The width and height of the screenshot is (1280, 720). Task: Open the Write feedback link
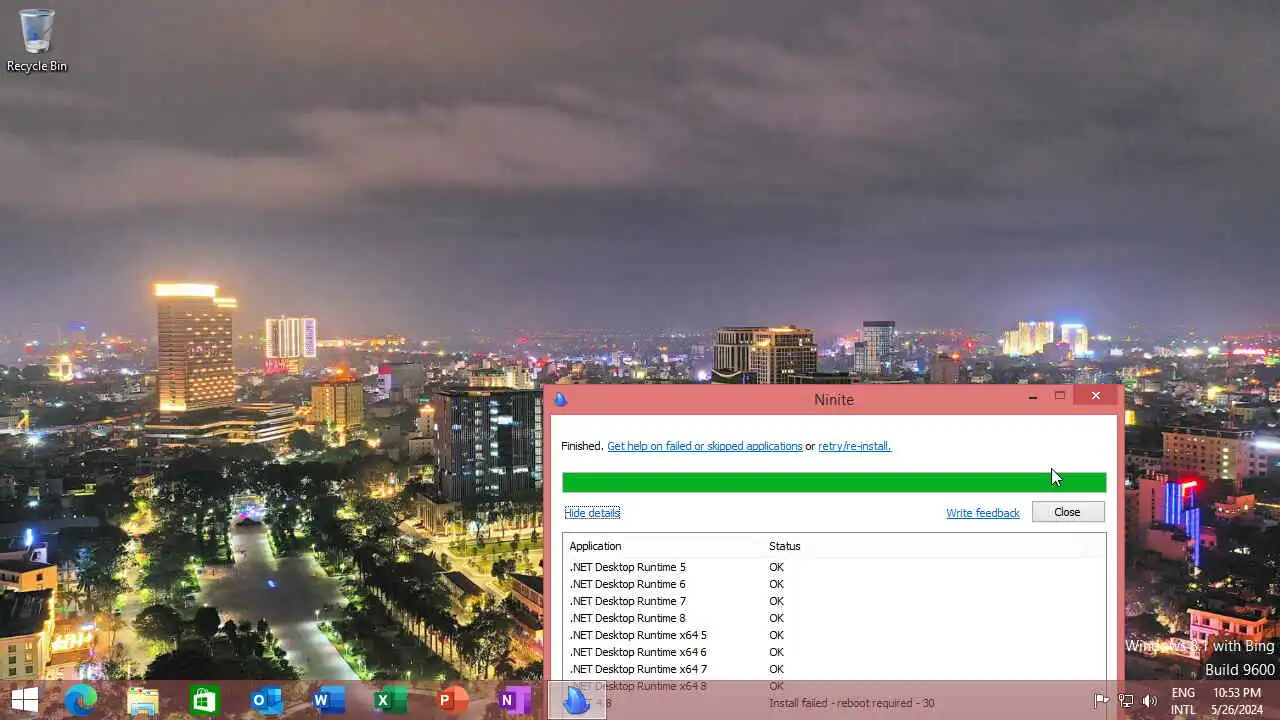(983, 513)
